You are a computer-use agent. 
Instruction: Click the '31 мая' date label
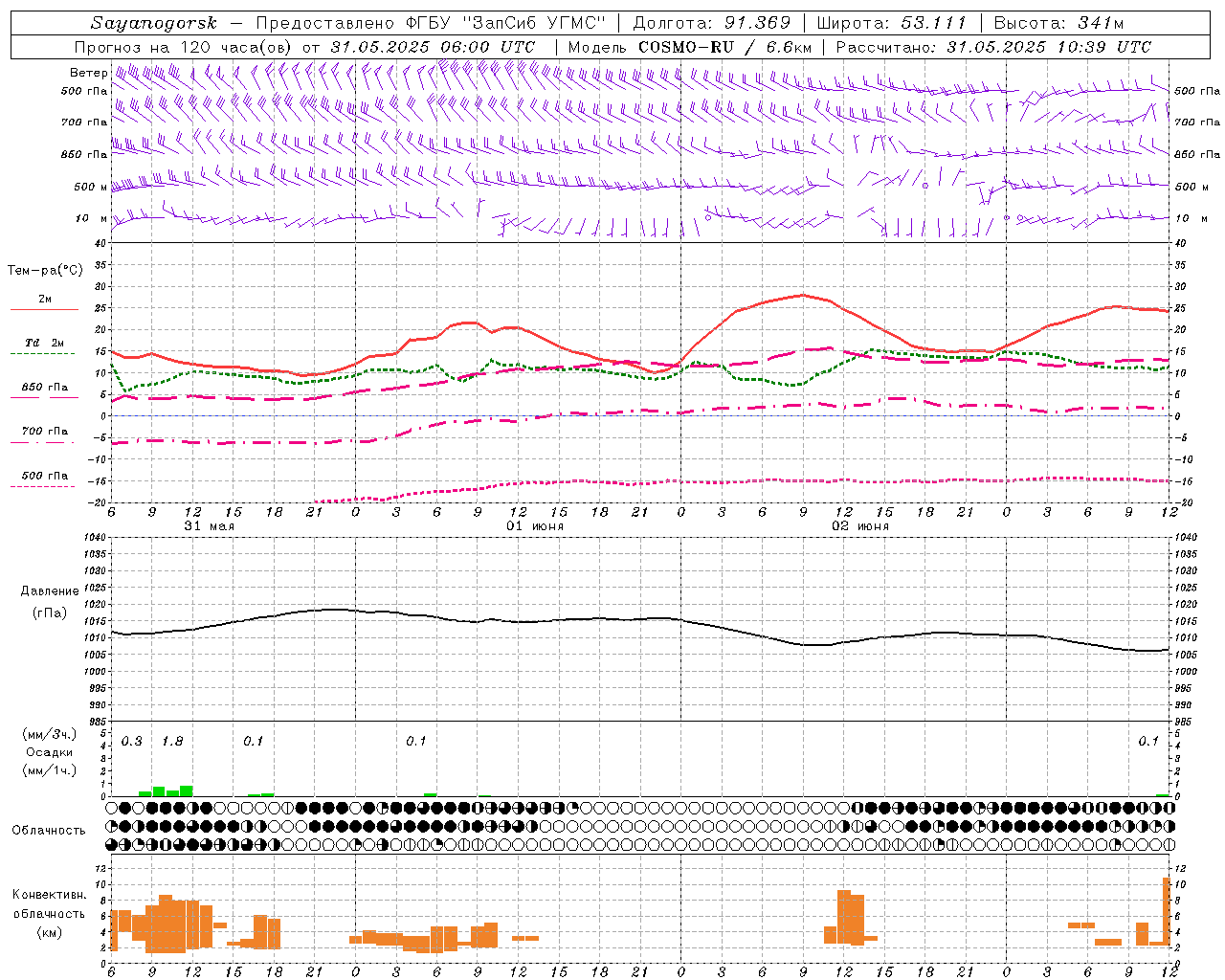tap(210, 526)
